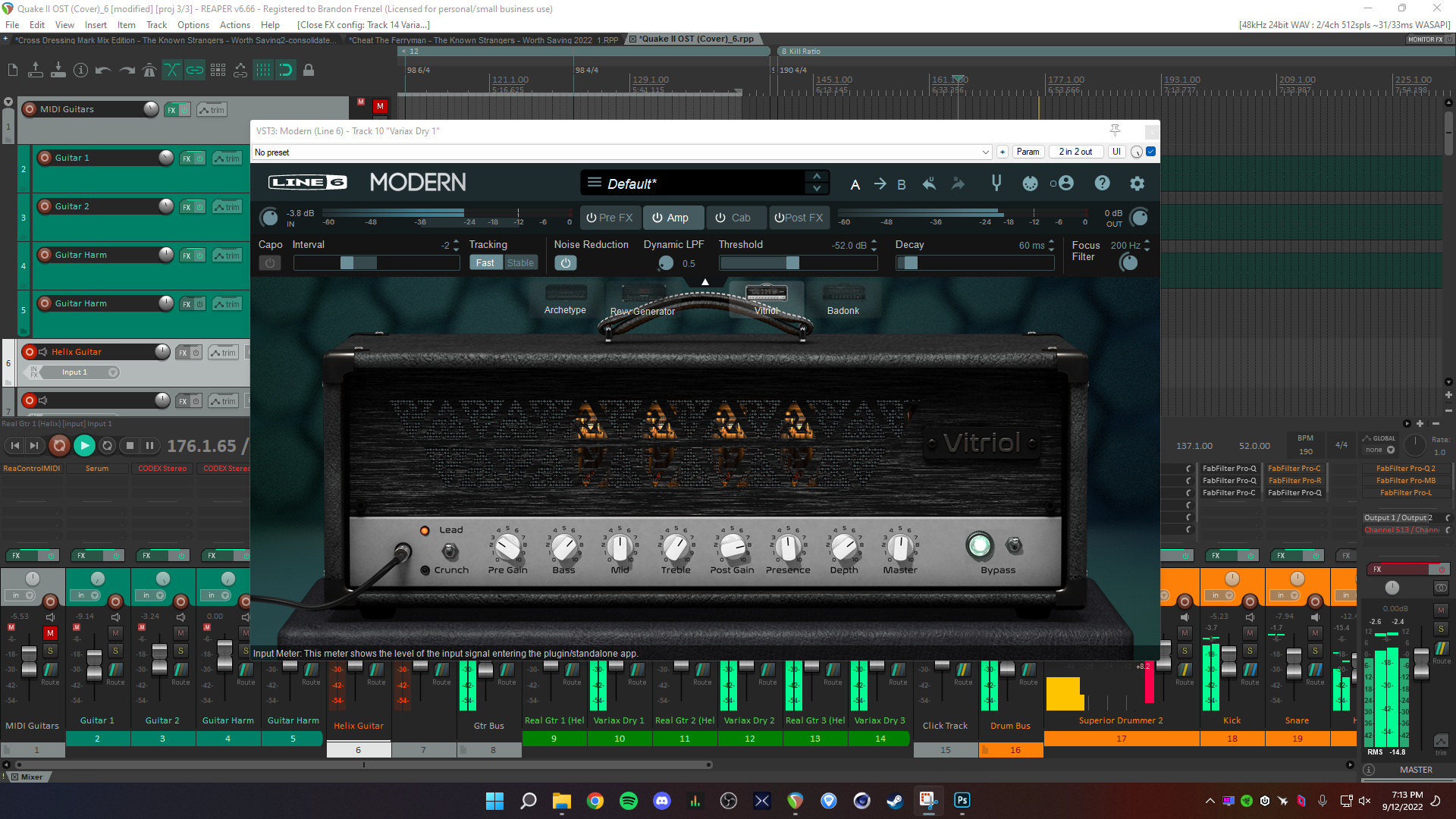Click the UI button in FX window
Viewport: 1456px width, 819px height.
[1116, 152]
